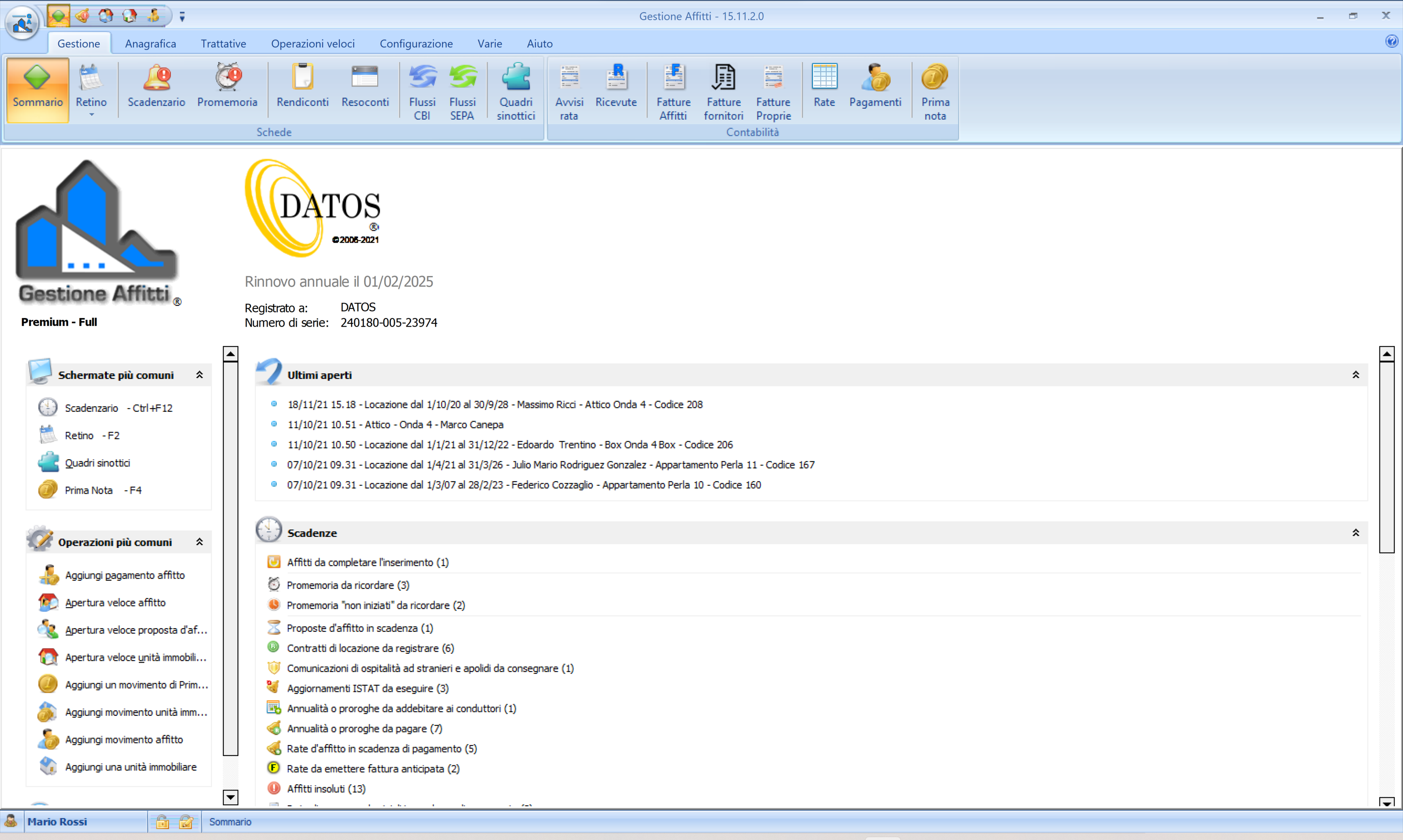Screen dimensions: 1403x840
Task: Click Aggiungi movimento affitto
Action: click(x=123, y=739)
